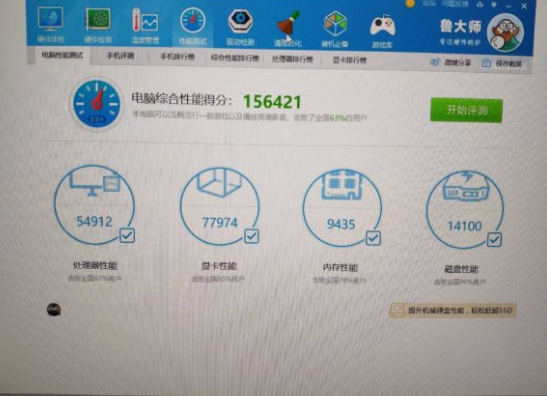547x396 pixels.
Task: Click the 内存性能 label
Action: click(340, 268)
